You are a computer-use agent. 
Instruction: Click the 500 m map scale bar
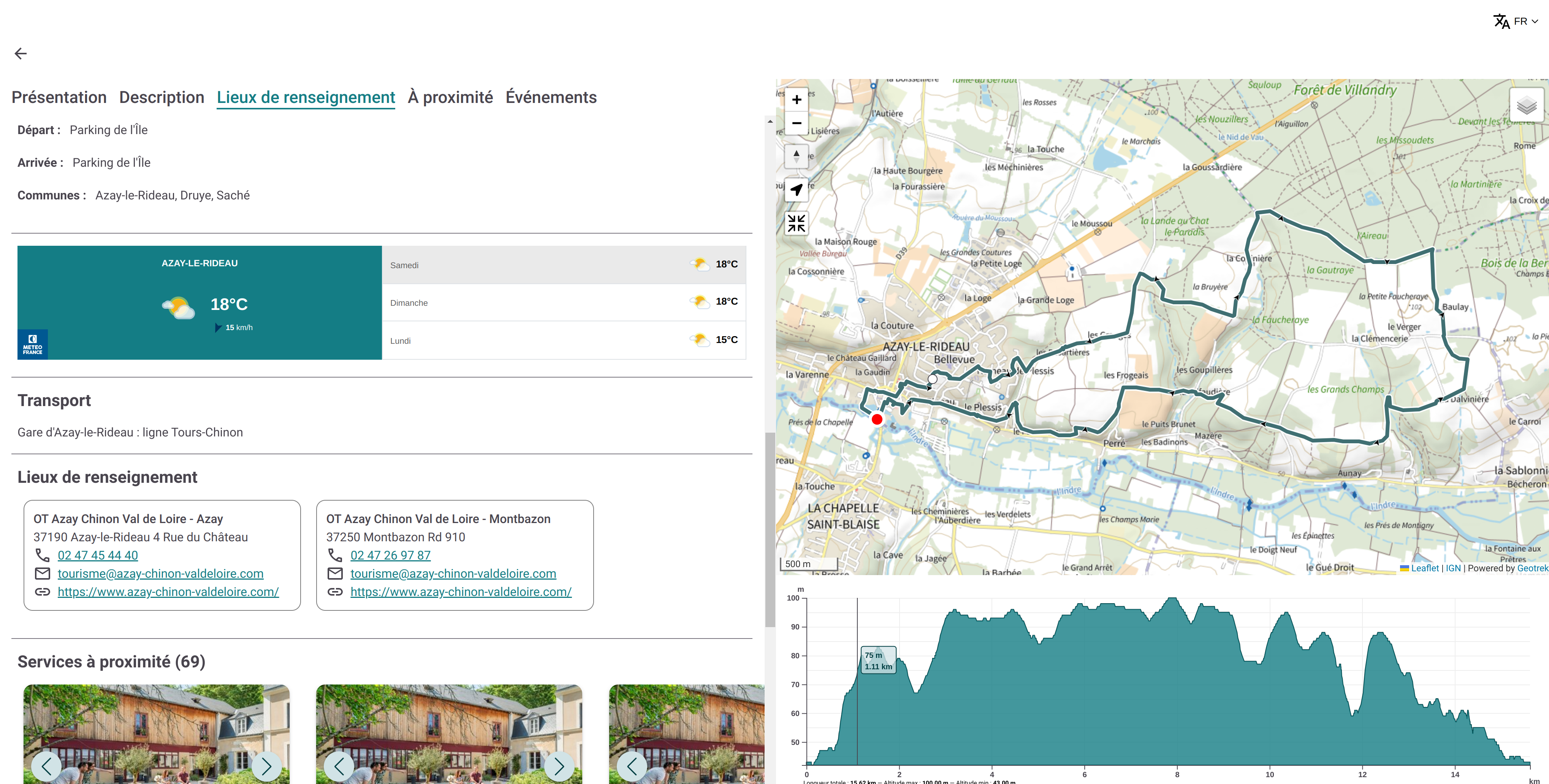tap(808, 564)
